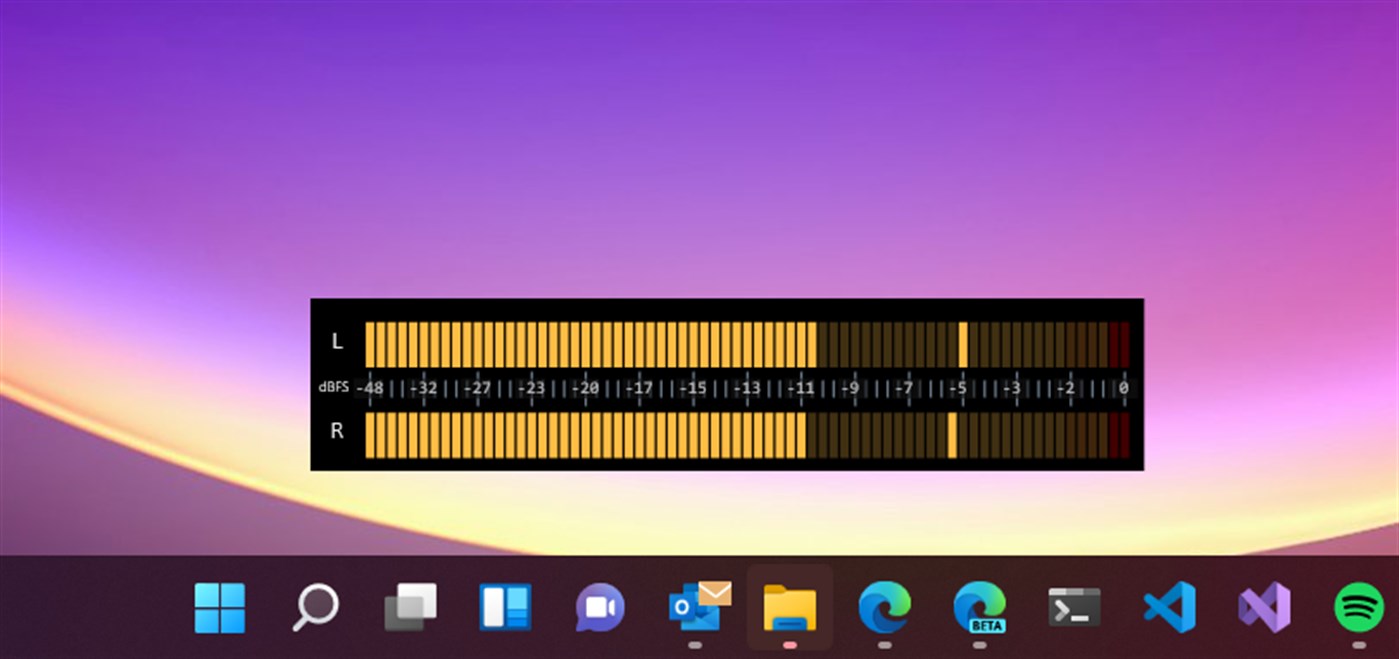Screen dimensions: 1399x659
Task: Click the left channel peak indicator bar
Action: tap(963, 340)
